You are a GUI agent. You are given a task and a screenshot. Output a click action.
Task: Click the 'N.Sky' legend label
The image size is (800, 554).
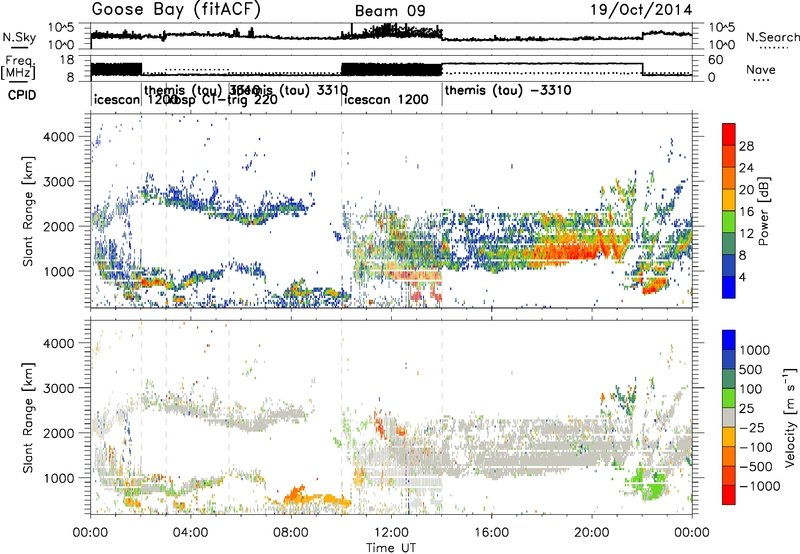[19, 37]
